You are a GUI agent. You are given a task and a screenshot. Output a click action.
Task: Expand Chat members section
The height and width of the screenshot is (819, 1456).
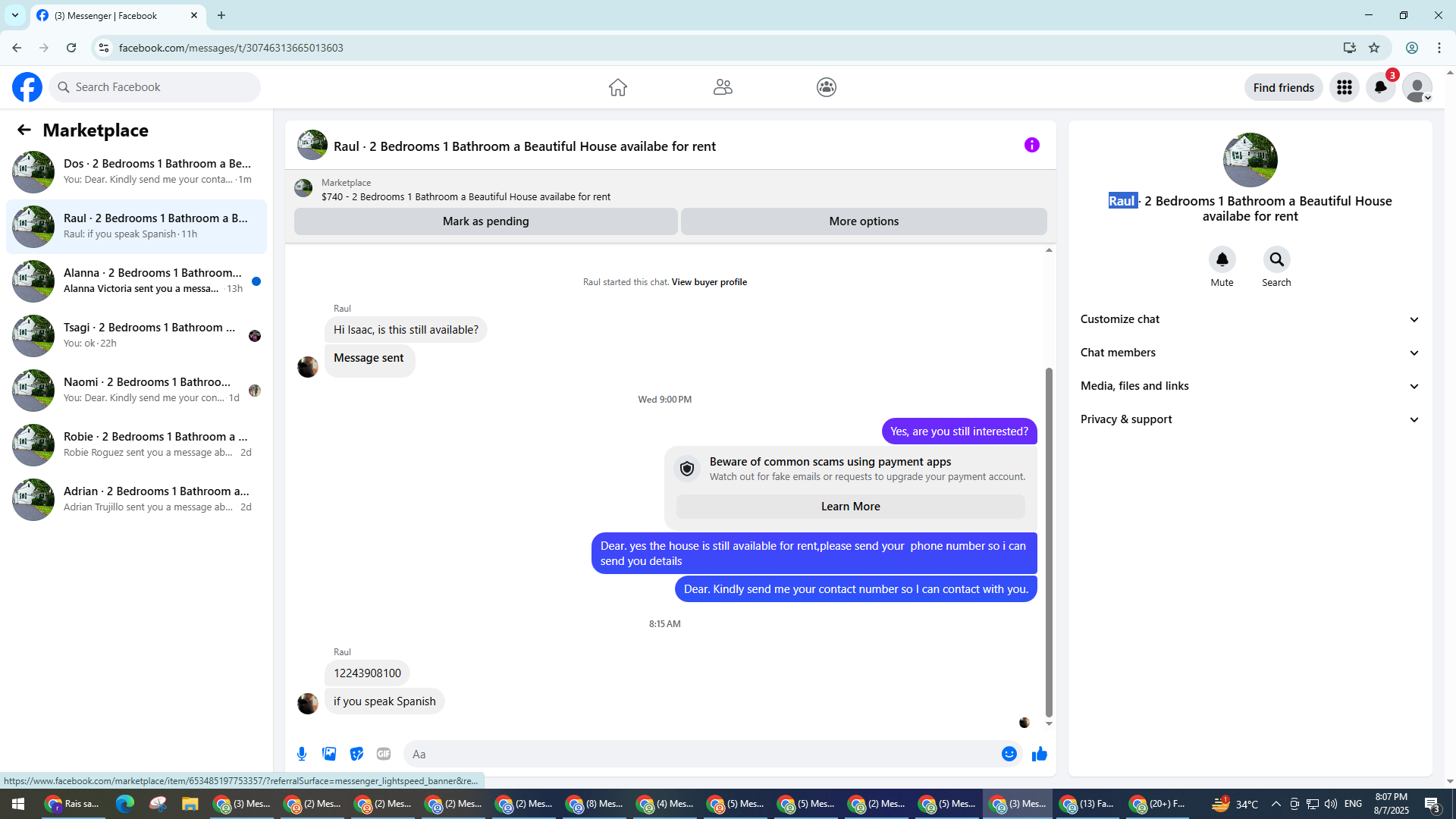point(1250,353)
